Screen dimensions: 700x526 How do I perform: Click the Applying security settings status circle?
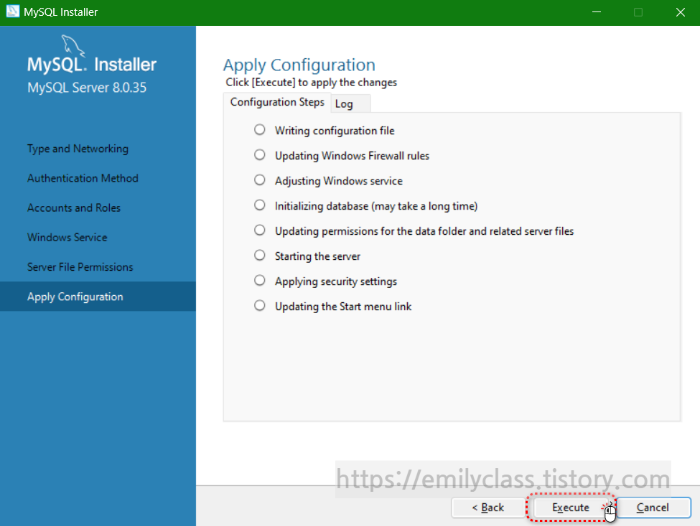259,280
